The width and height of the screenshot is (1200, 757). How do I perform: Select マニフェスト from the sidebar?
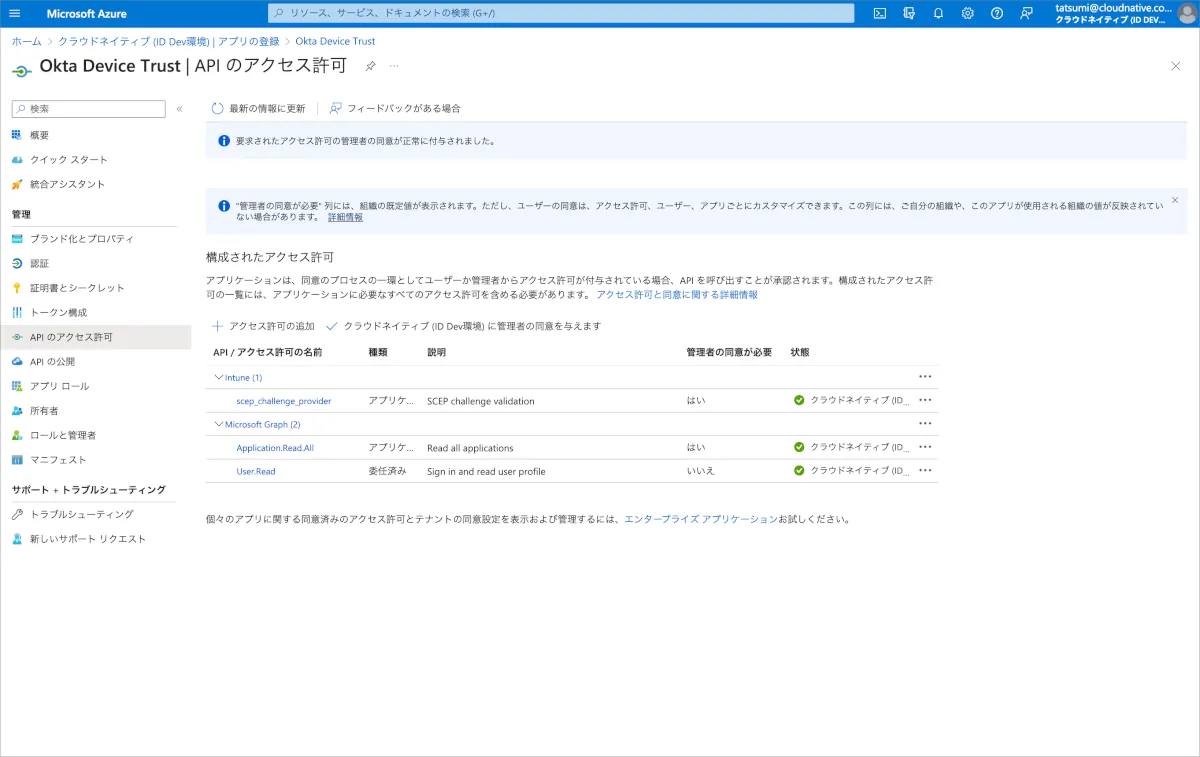click(58, 460)
